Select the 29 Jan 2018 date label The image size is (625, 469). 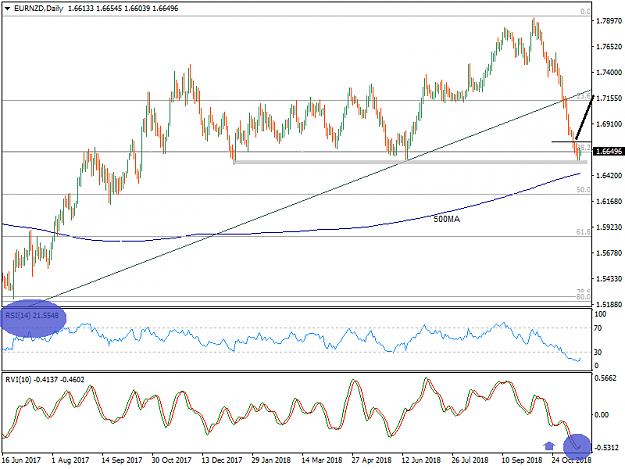(x=271, y=460)
